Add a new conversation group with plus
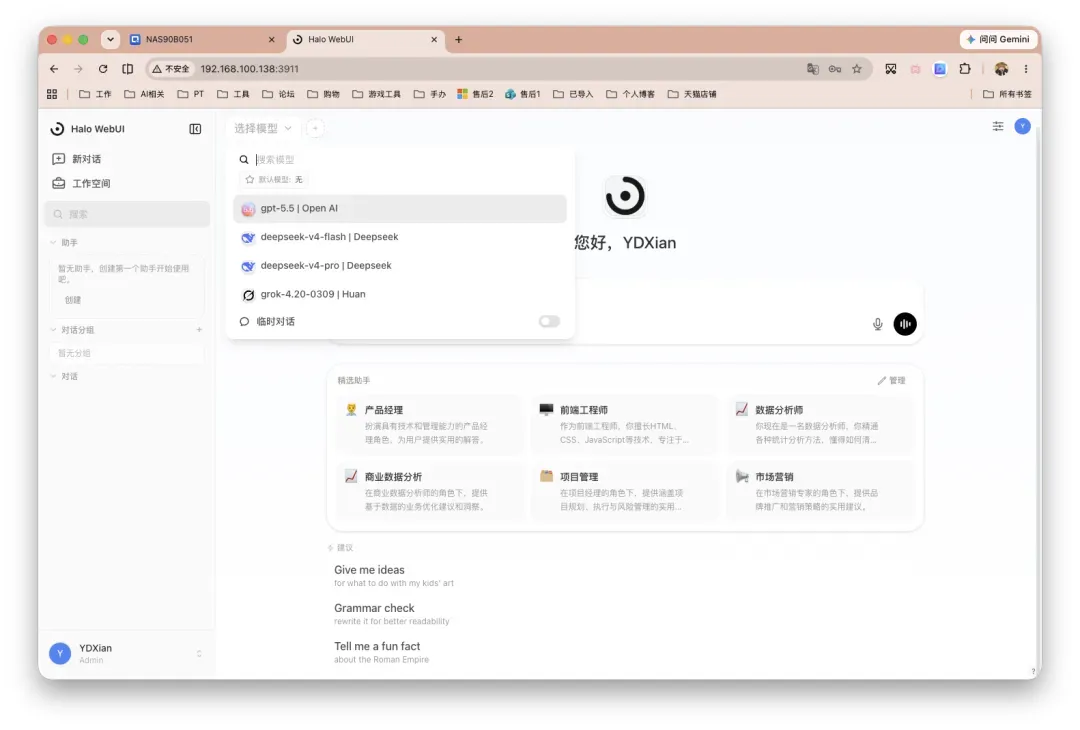1080x730 pixels. pyautogui.click(x=199, y=330)
